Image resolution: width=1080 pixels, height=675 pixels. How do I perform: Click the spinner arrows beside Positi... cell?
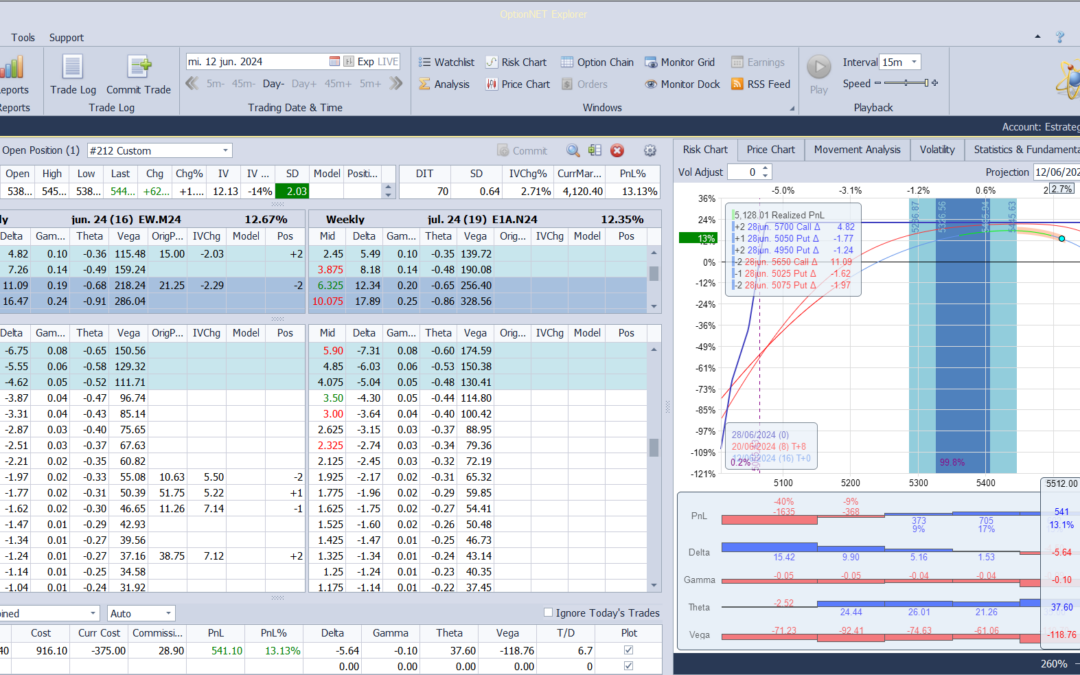[388, 191]
